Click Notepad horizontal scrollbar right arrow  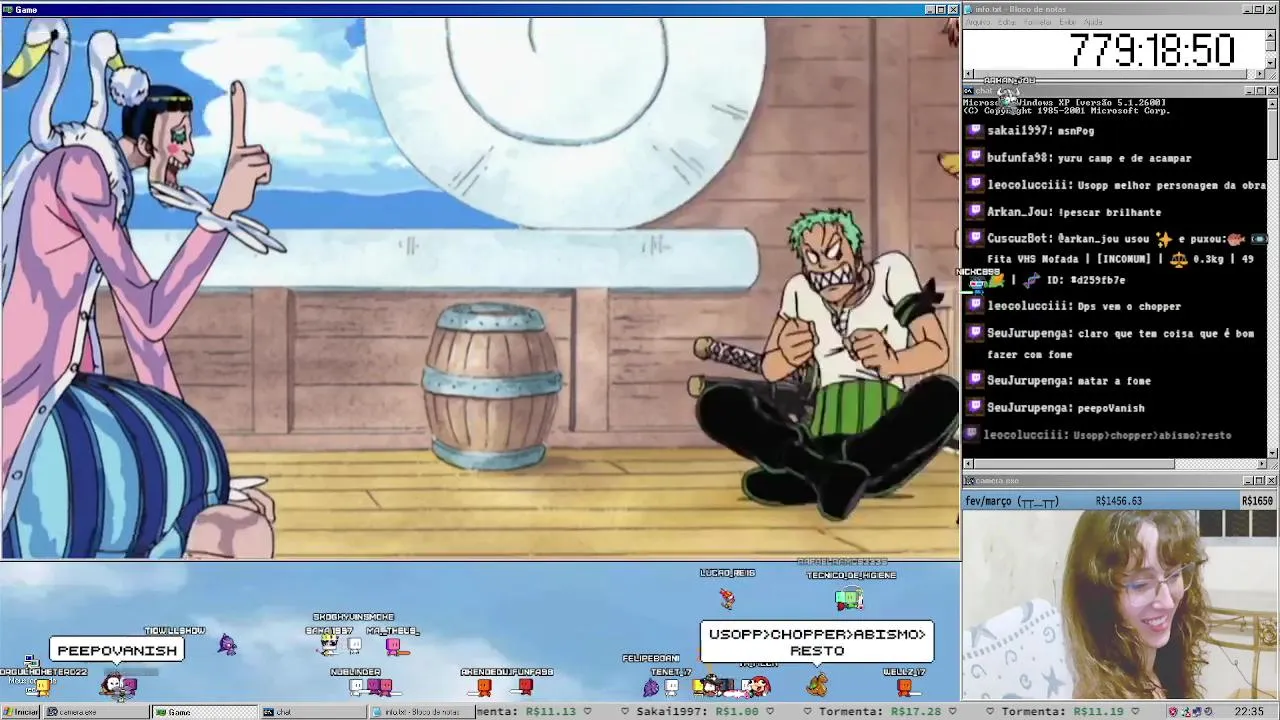pos(1260,74)
